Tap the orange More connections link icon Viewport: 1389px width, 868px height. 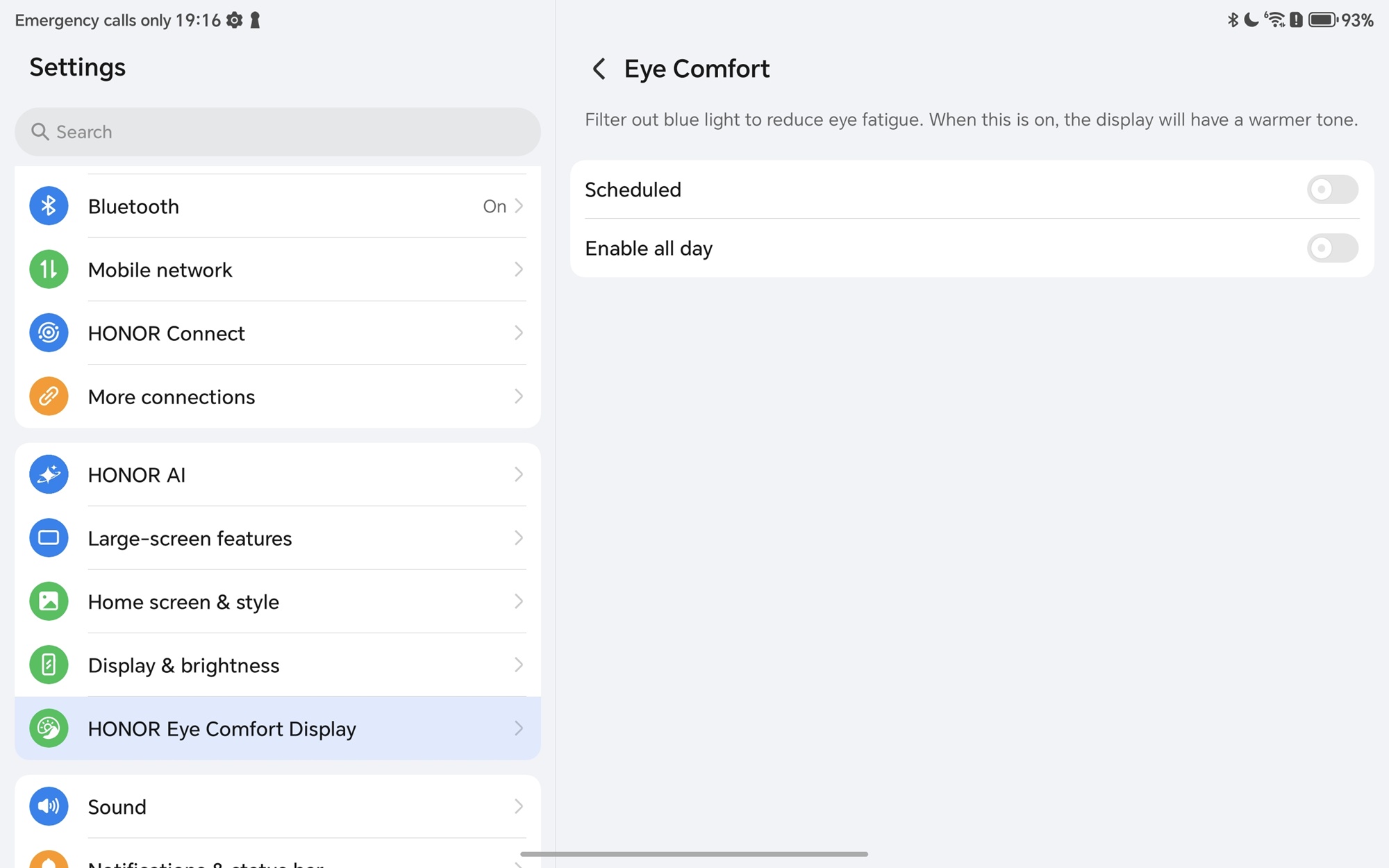click(49, 397)
